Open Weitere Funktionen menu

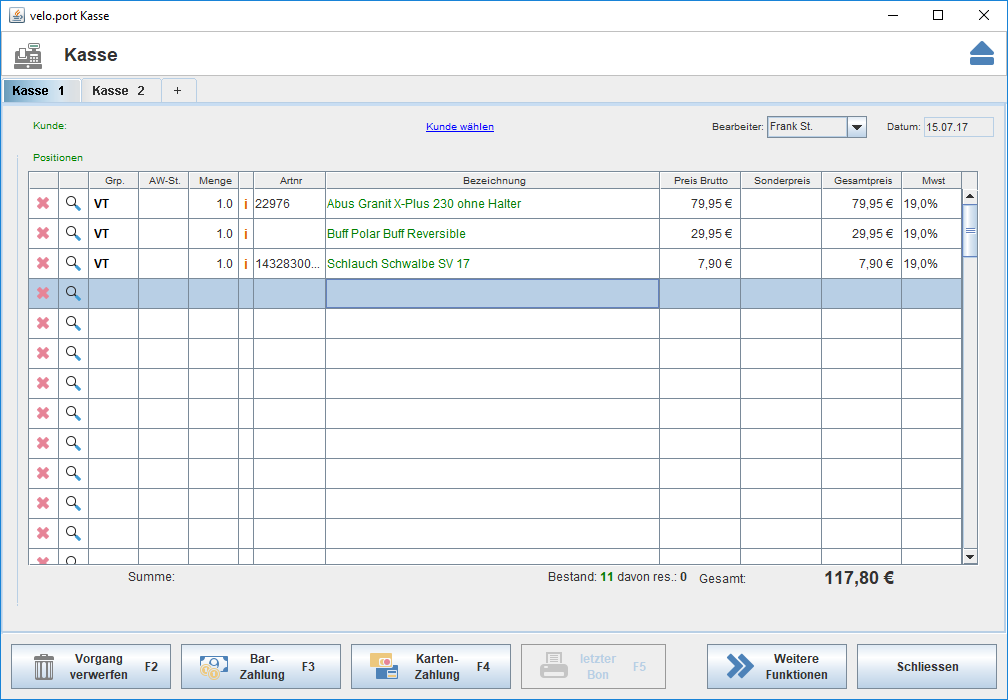click(776, 666)
